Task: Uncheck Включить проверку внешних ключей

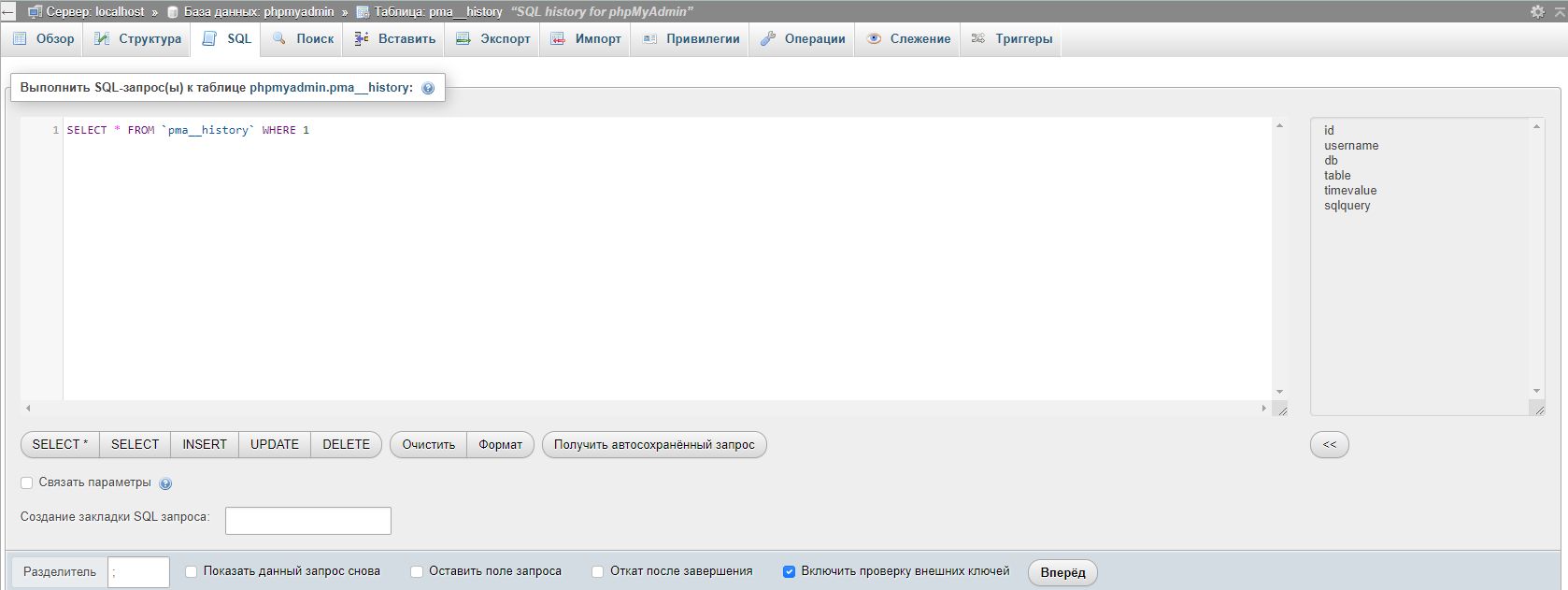Action: pyautogui.click(x=789, y=571)
